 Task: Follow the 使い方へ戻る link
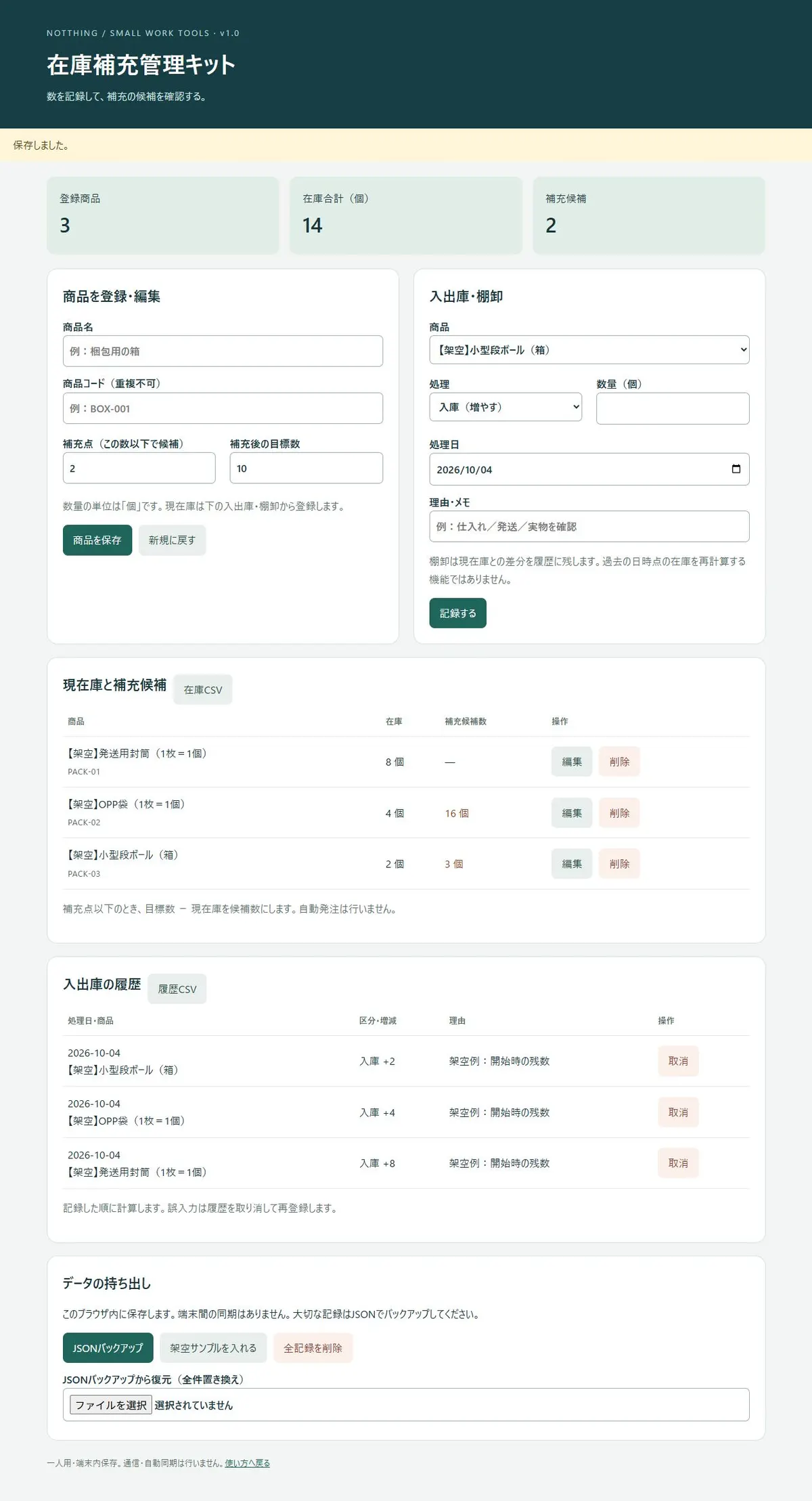(247, 1462)
